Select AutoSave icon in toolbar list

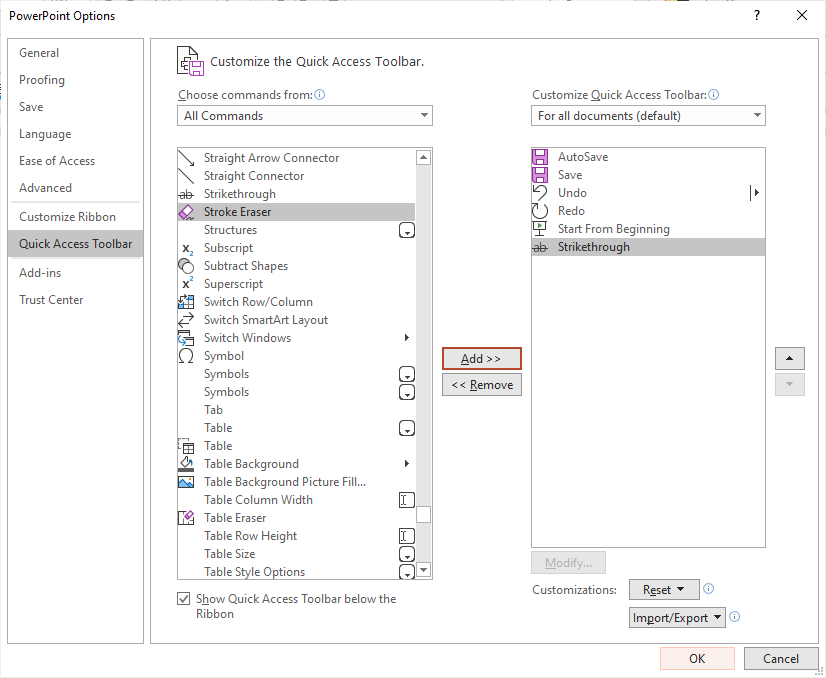pyautogui.click(x=540, y=157)
